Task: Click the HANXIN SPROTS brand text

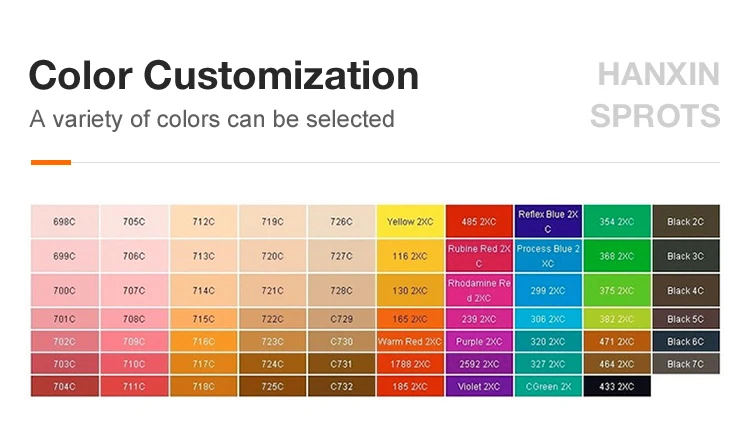Action: coord(657,95)
